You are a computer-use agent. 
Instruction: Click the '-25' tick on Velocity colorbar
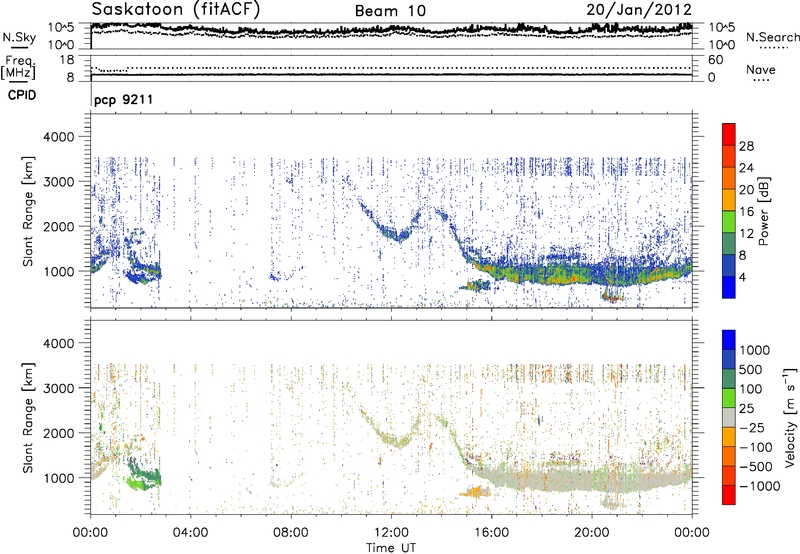point(752,427)
